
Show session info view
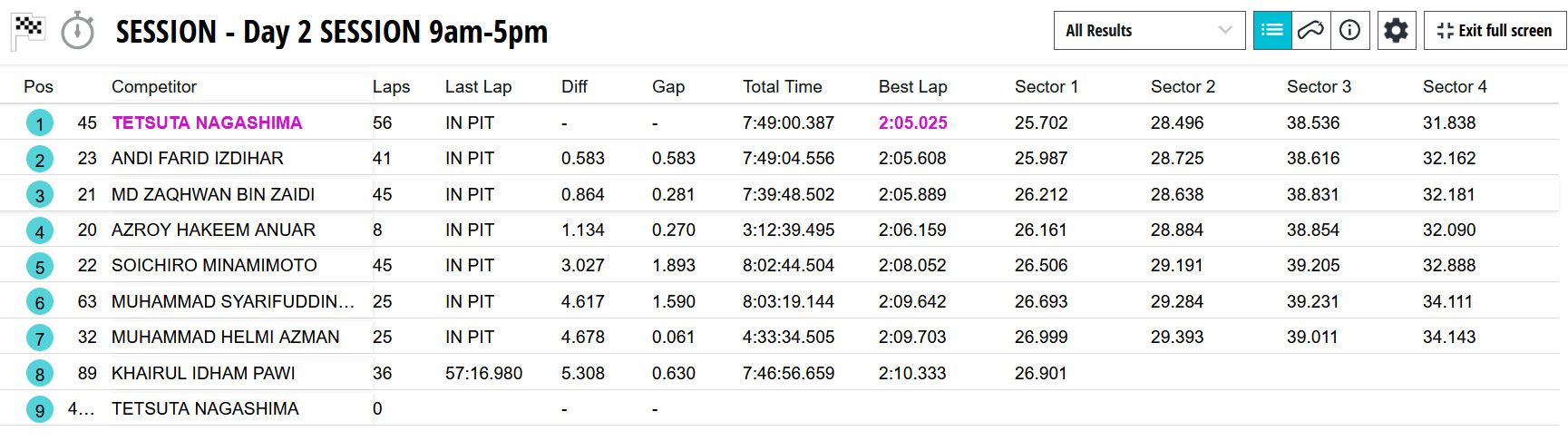(1349, 31)
